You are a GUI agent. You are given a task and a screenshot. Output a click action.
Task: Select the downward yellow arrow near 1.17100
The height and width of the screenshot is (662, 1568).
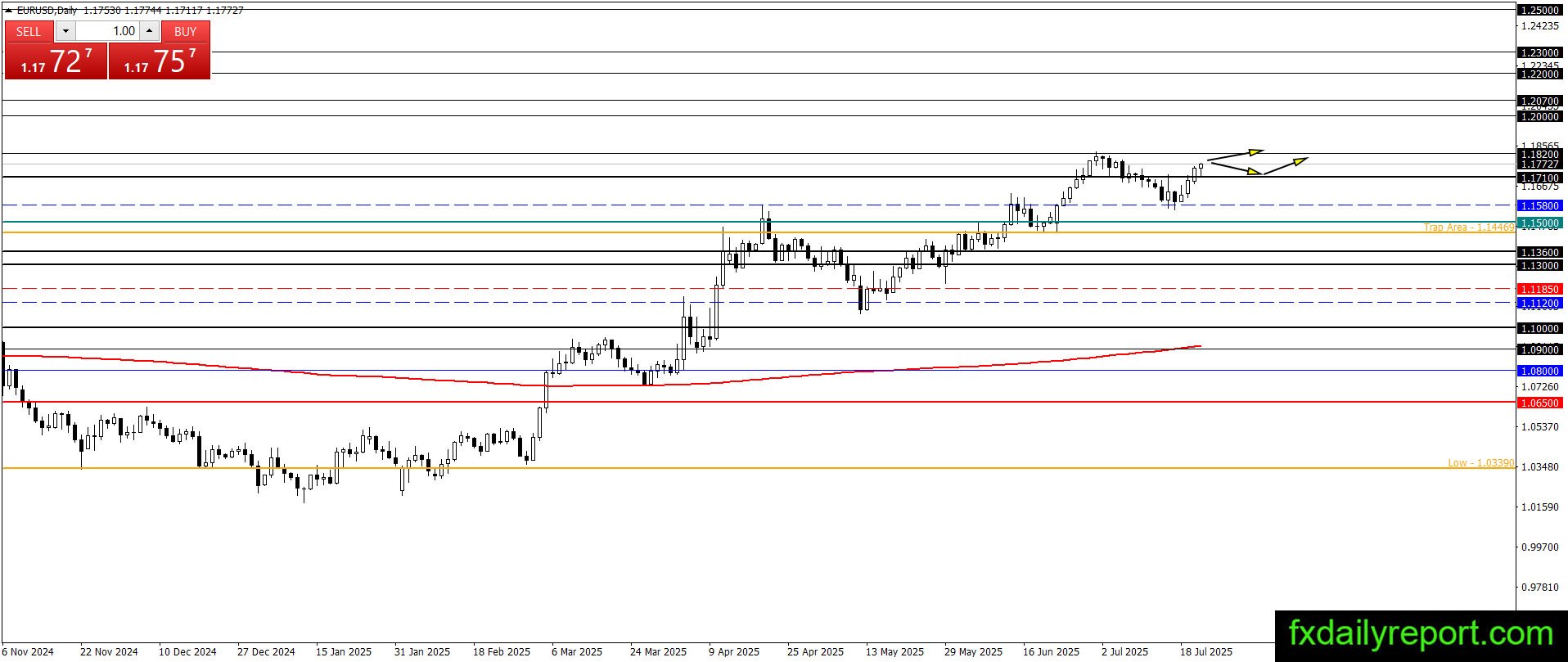1237,169
